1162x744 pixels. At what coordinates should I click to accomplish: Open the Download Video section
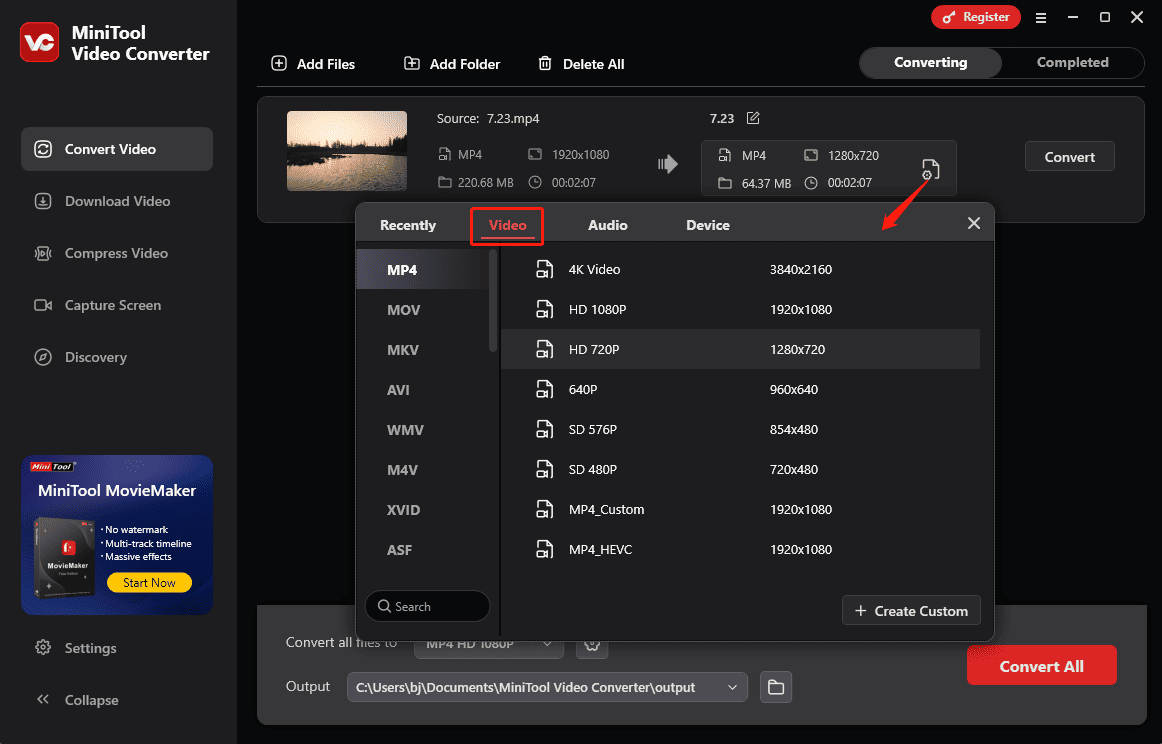coord(117,201)
